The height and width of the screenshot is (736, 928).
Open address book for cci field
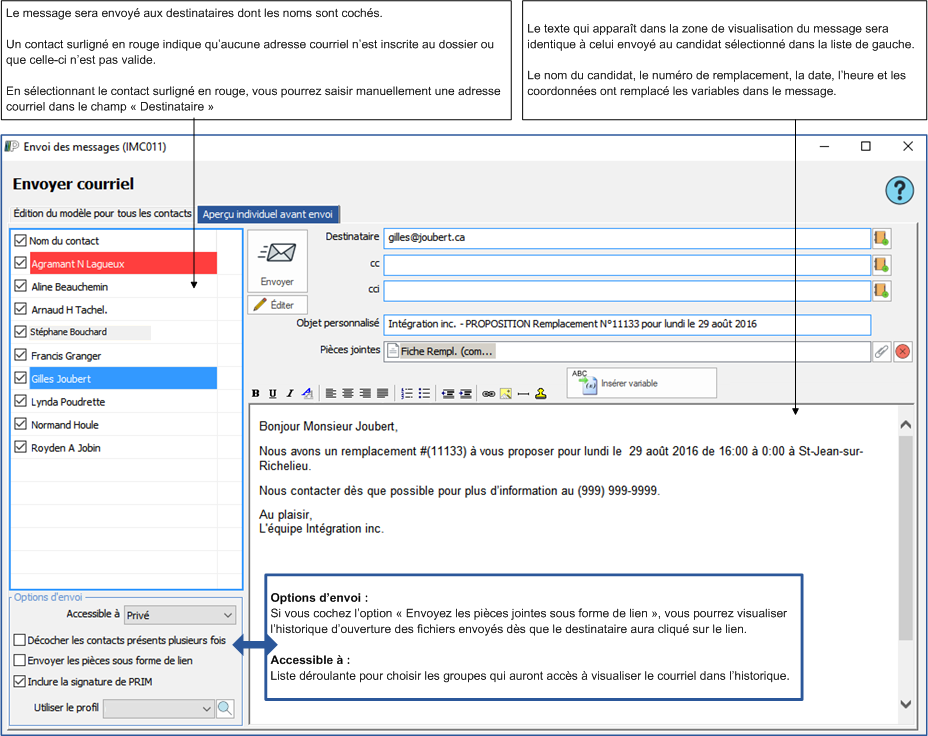881,290
